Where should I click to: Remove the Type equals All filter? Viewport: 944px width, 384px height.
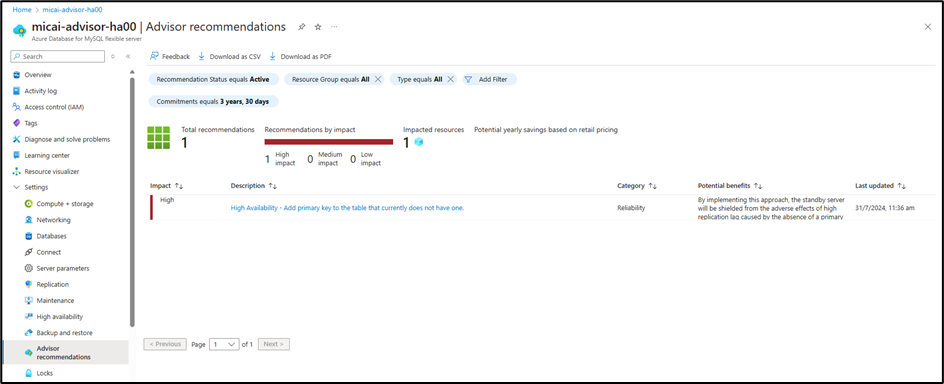coord(450,79)
